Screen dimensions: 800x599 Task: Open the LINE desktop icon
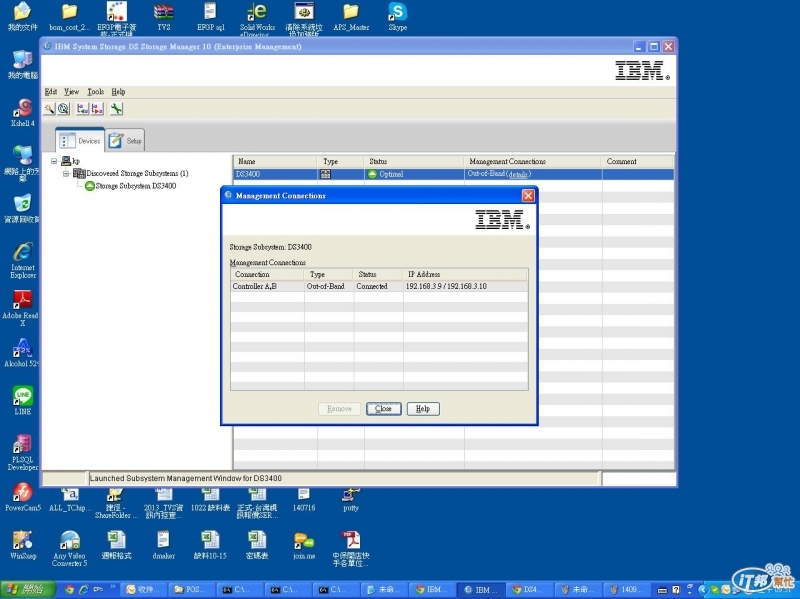coord(23,401)
